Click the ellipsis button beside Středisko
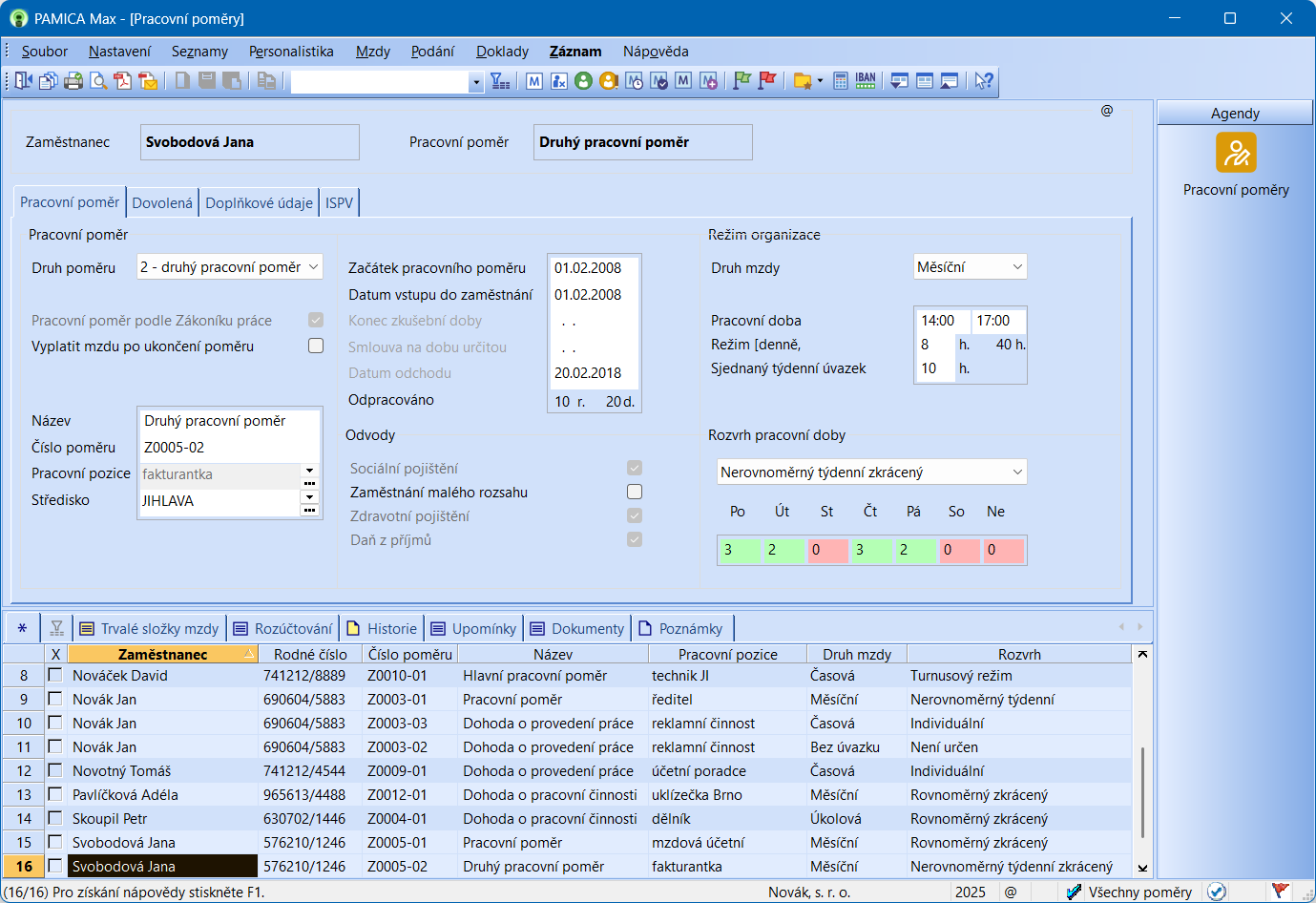1316x903 pixels. 309,510
